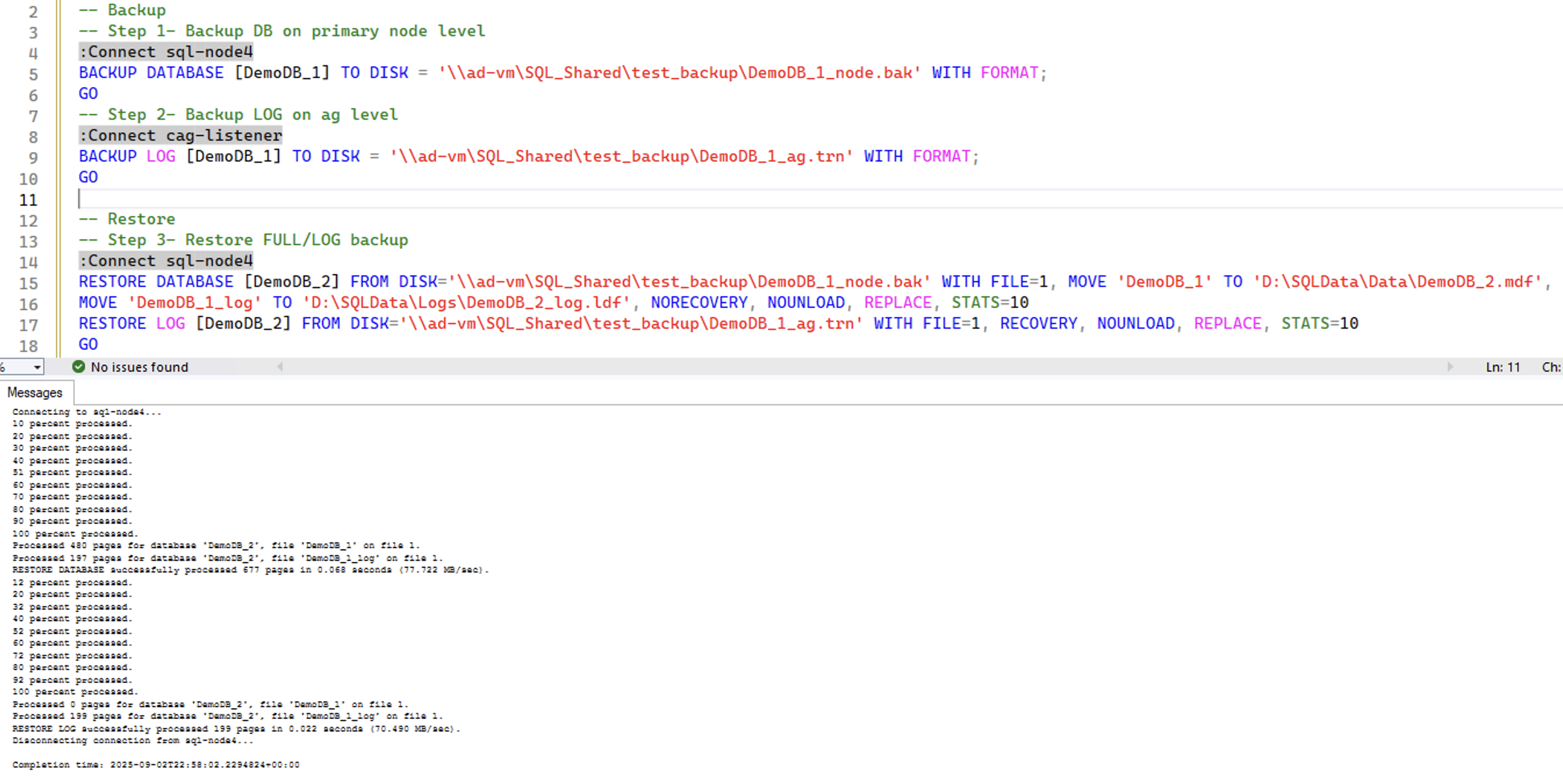The image size is (1563, 784).
Task: Click the last GO statement on line 18
Action: [88, 344]
